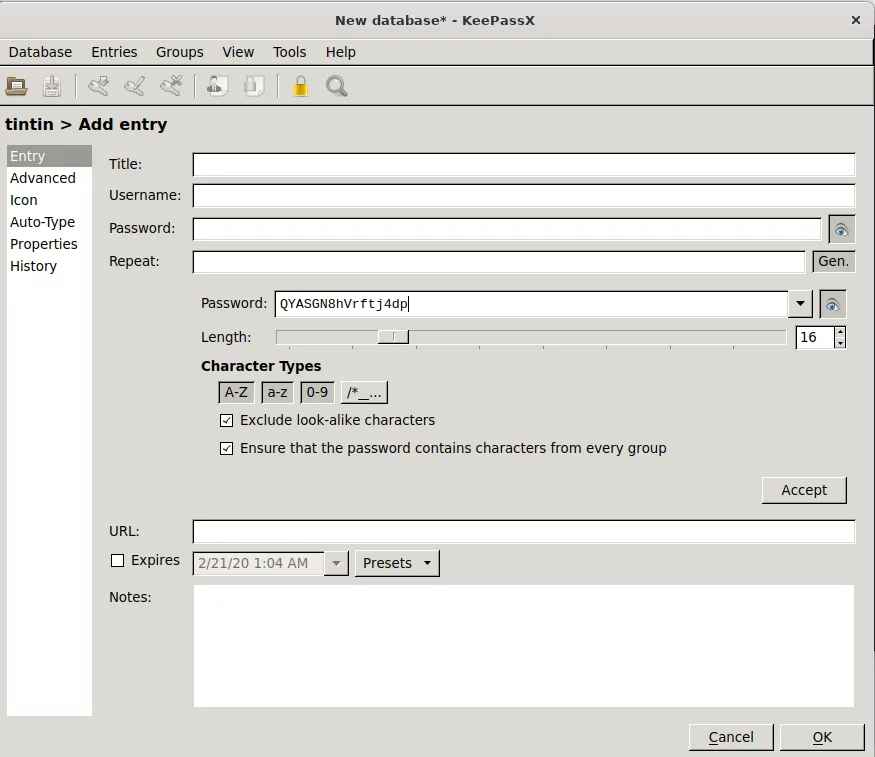
Task: Click the expiry date field 2/21/20 1:04 AM
Action: point(258,563)
